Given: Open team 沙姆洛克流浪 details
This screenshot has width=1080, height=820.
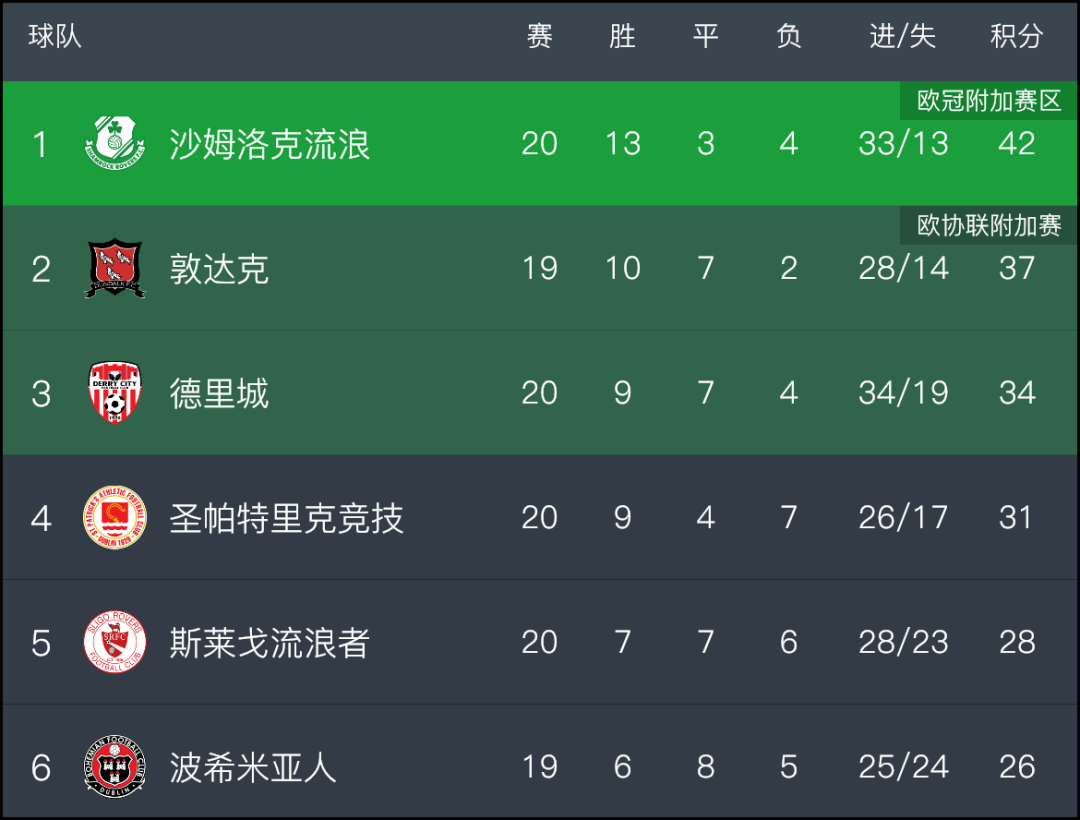Looking at the screenshot, I should [x=270, y=144].
